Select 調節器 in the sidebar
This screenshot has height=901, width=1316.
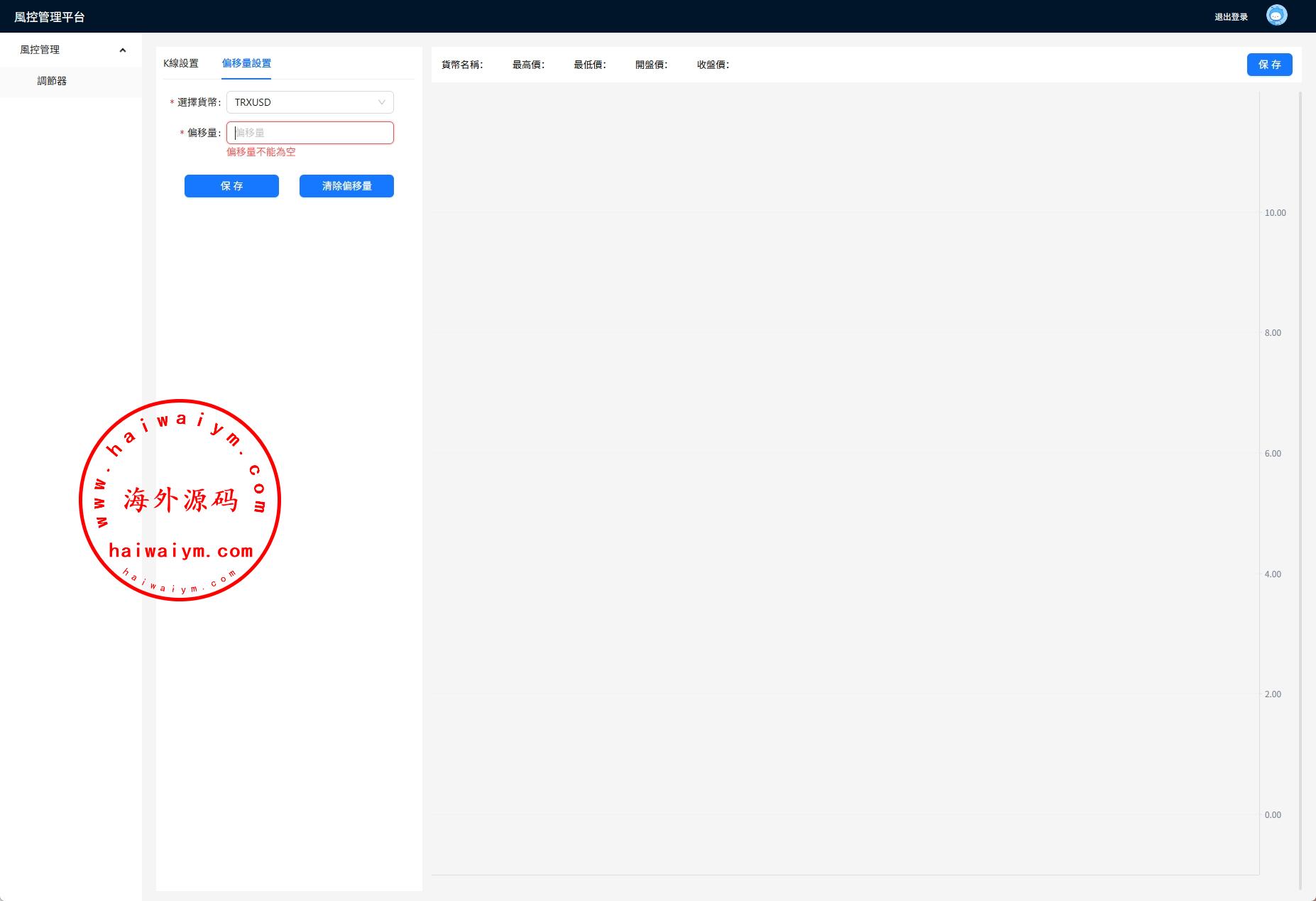(x=52, y=82)
